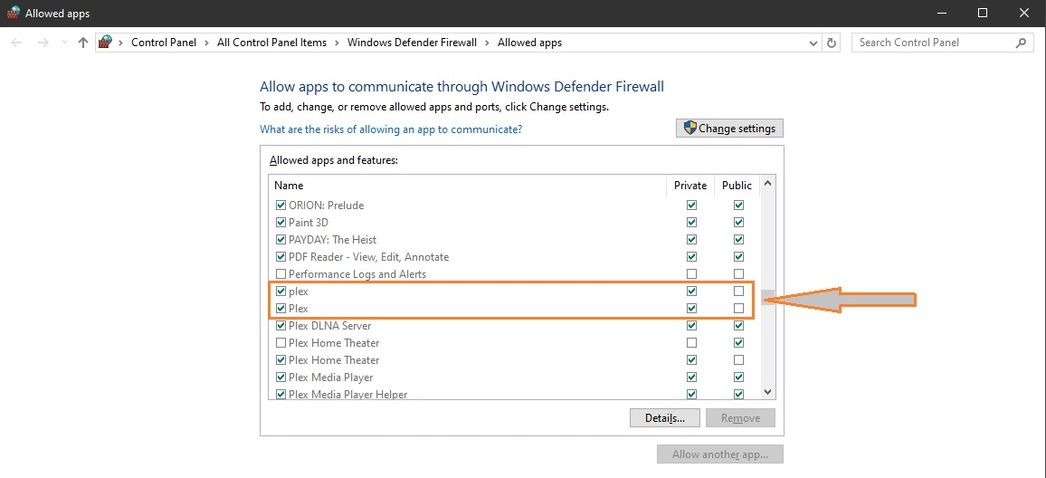Enable the Public checkbox for capitalized Plex row
This screenshot has width=1046, height=478.
point(738,309)
